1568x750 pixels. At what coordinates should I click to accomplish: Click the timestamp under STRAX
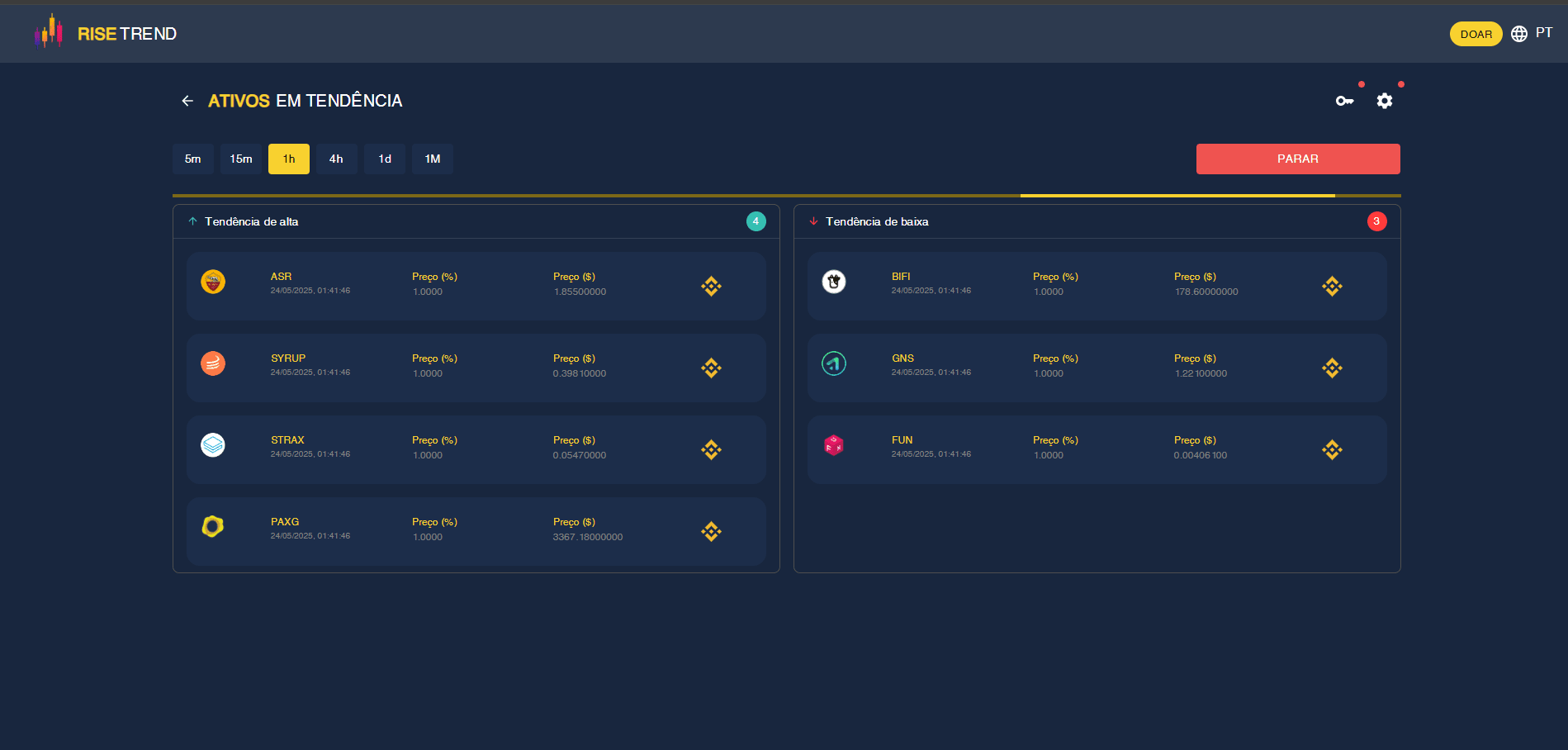click(310, 454)
